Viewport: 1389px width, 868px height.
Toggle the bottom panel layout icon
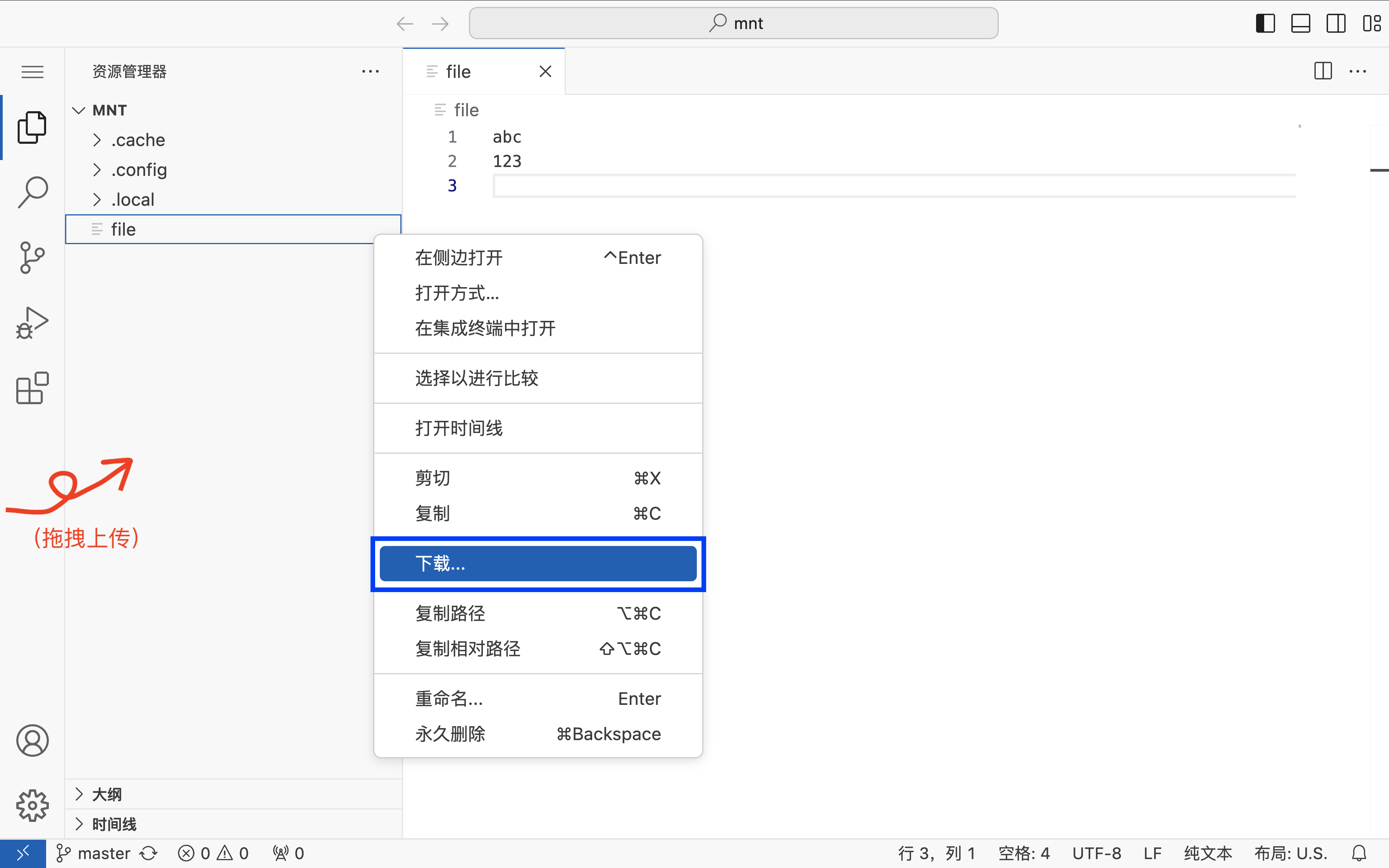[1301, 24]
